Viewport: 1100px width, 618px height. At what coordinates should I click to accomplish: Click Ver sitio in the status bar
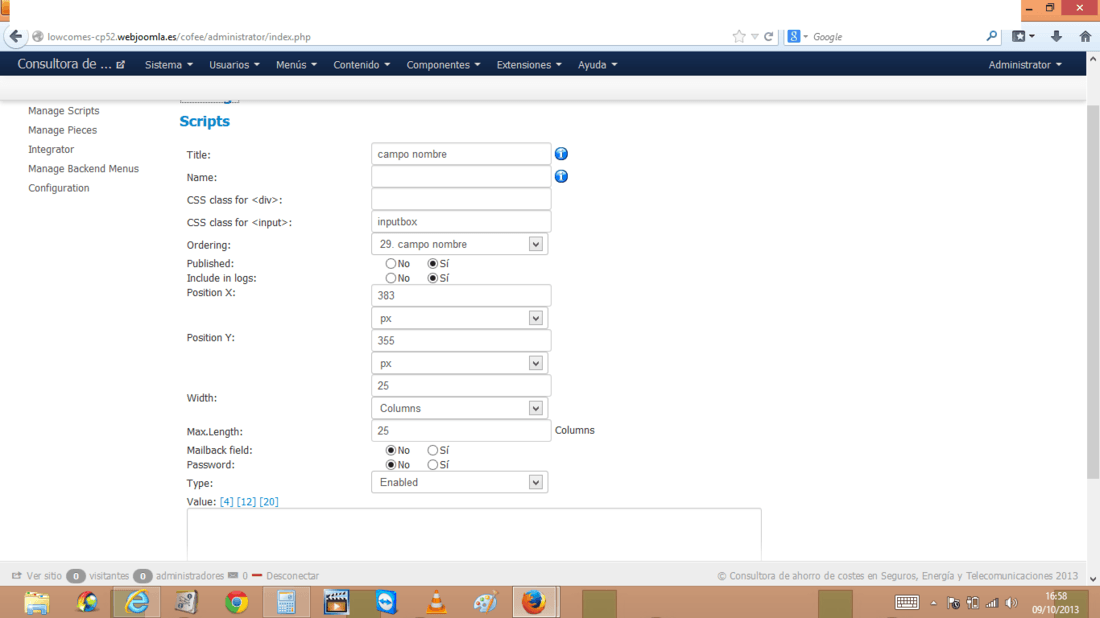tap(44, 576)
